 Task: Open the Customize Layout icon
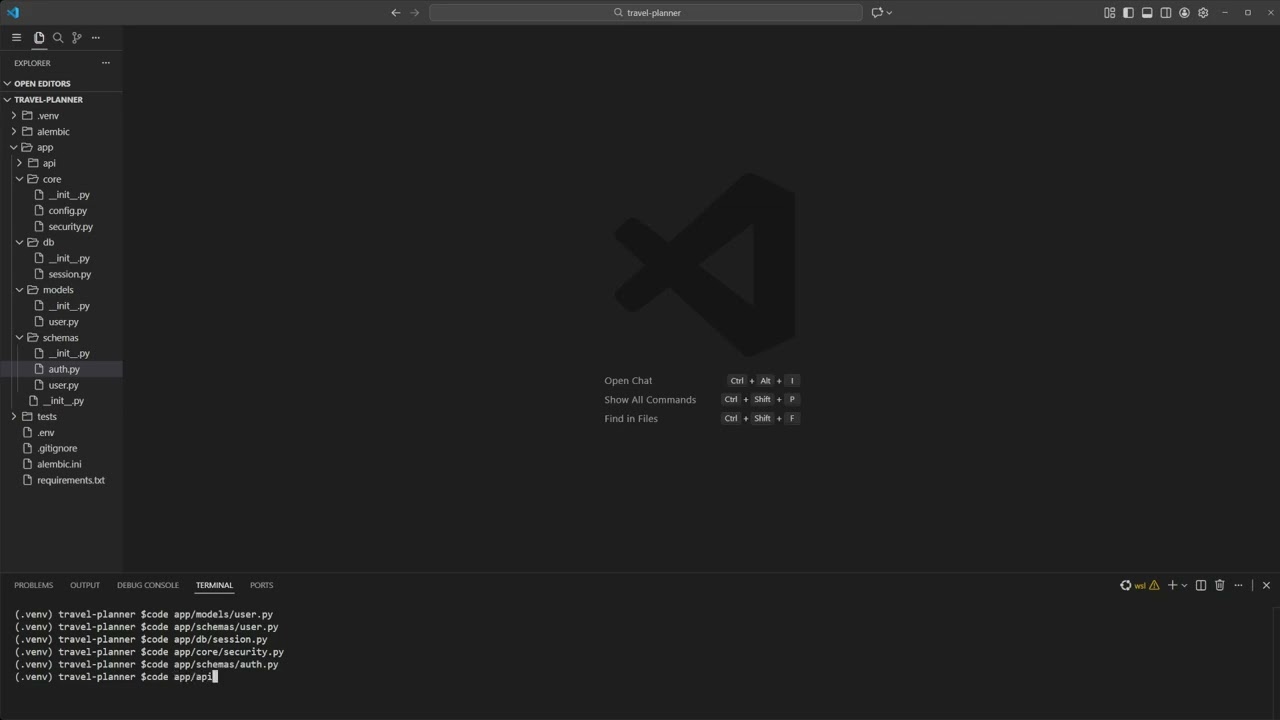pos(1109,13)
